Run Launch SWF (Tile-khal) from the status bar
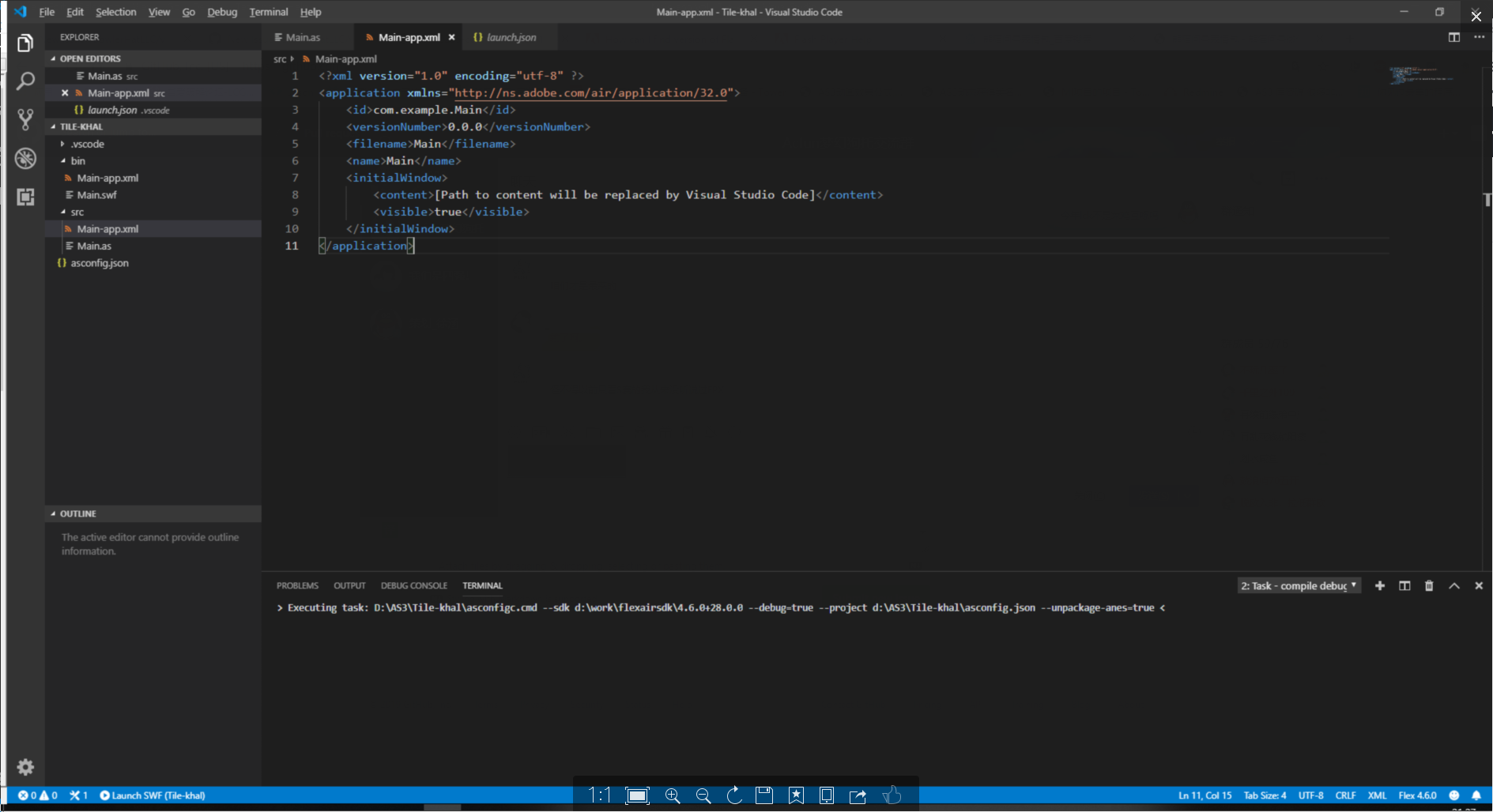Screen dimensions: 1493x812 pos(153,795)
